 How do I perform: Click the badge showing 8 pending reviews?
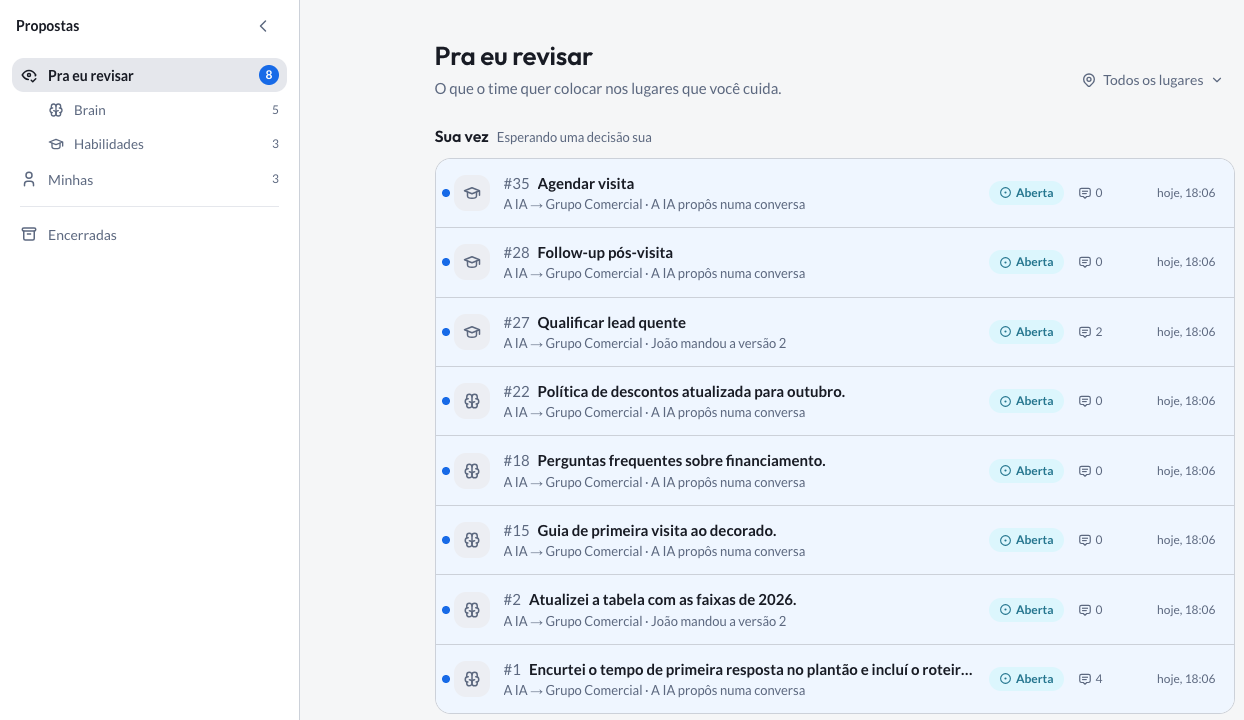click(268, 75)
